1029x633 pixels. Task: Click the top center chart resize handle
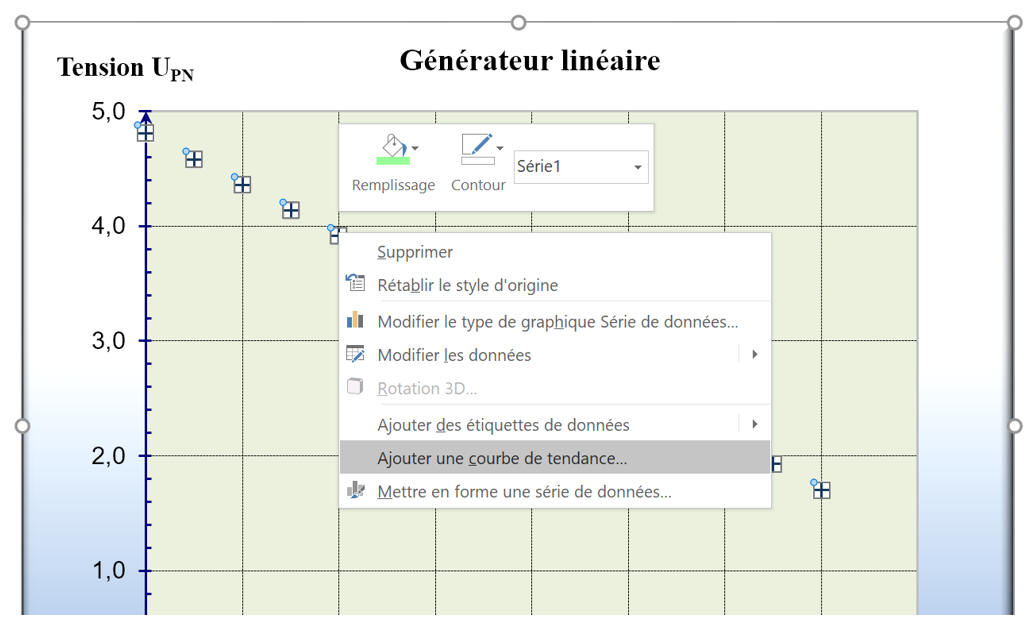point(518,23)
